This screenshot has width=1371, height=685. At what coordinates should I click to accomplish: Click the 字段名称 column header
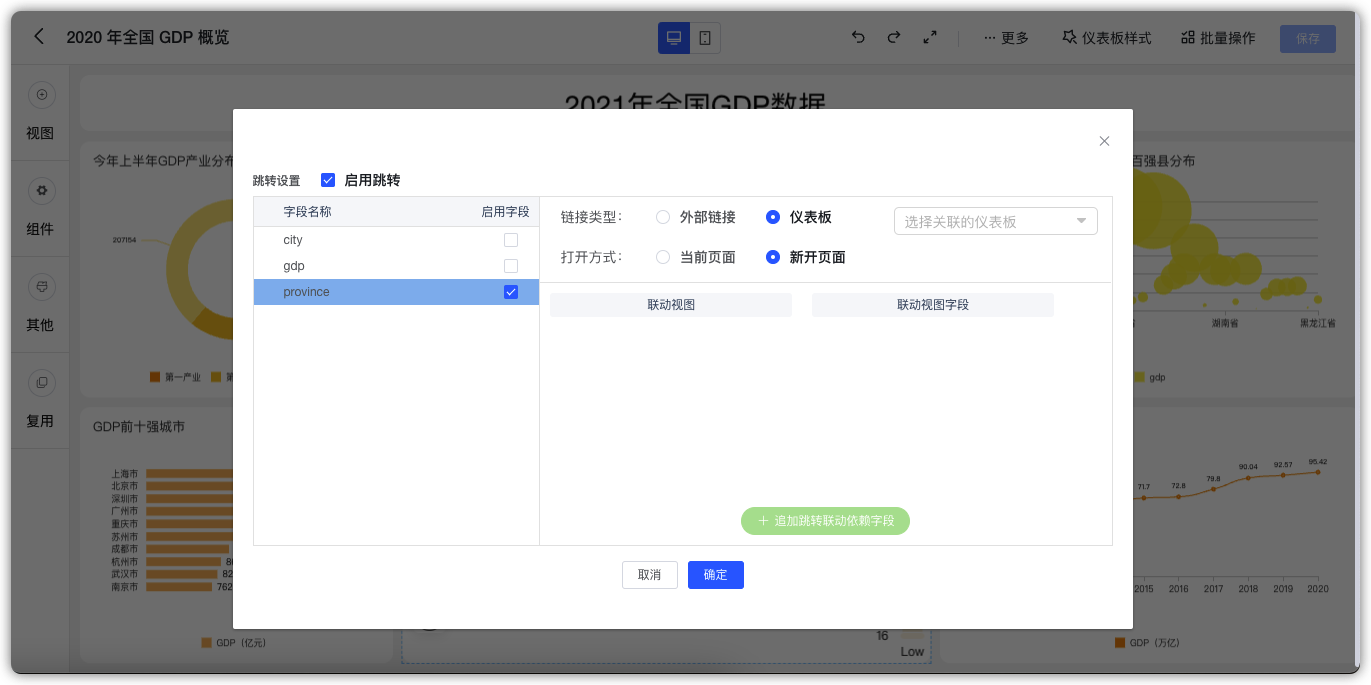(x=307, y=212)
